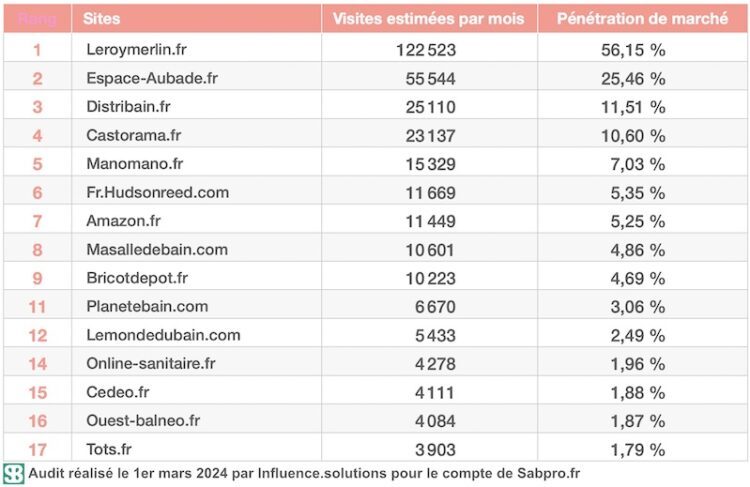Click the Sabpro logo icon in footer
Image resolution: width=750 pixels, height=487 pixels.
14,474
